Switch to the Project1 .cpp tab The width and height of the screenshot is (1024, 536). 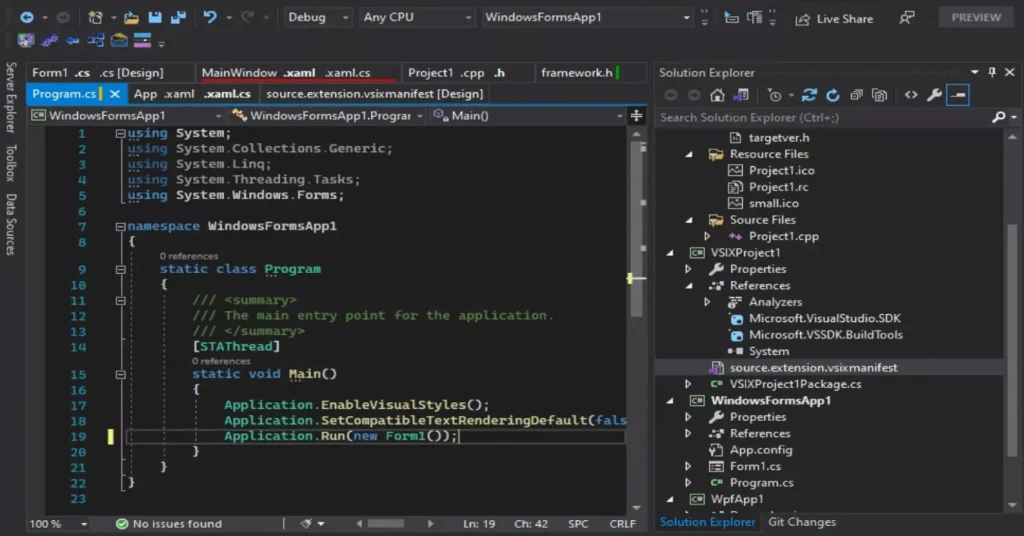pos(445,72)
